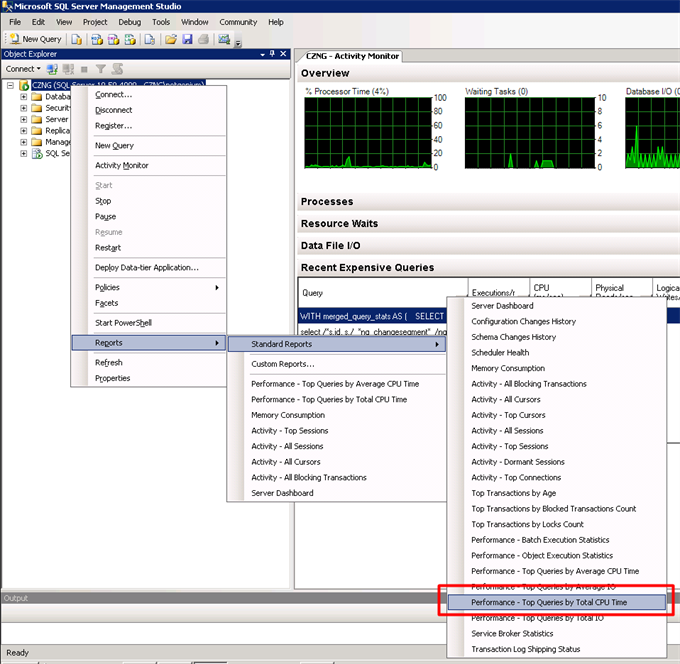
Task: Click the Analysis Services DMX Query icon
Action: (113, 39)
